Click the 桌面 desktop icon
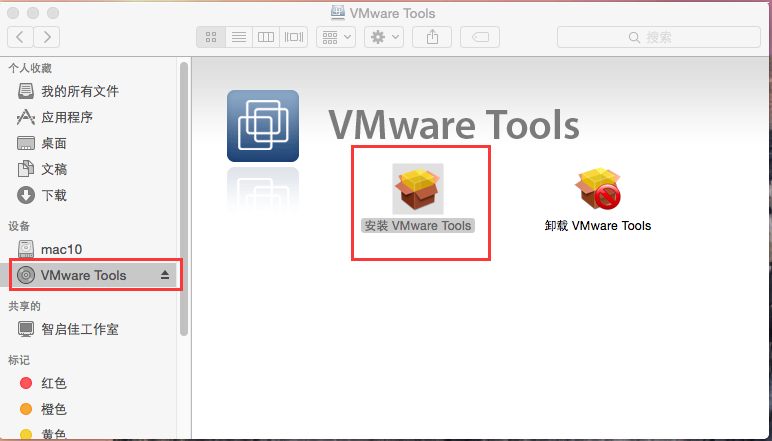 (x=26, y=143)
